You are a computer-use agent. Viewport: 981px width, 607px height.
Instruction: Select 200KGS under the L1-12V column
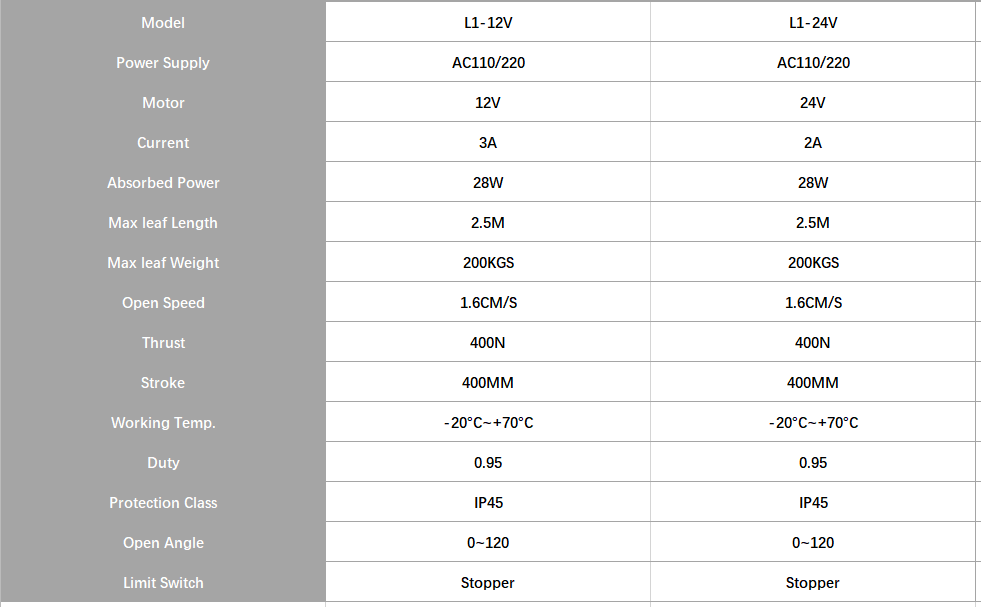point(488,262)
